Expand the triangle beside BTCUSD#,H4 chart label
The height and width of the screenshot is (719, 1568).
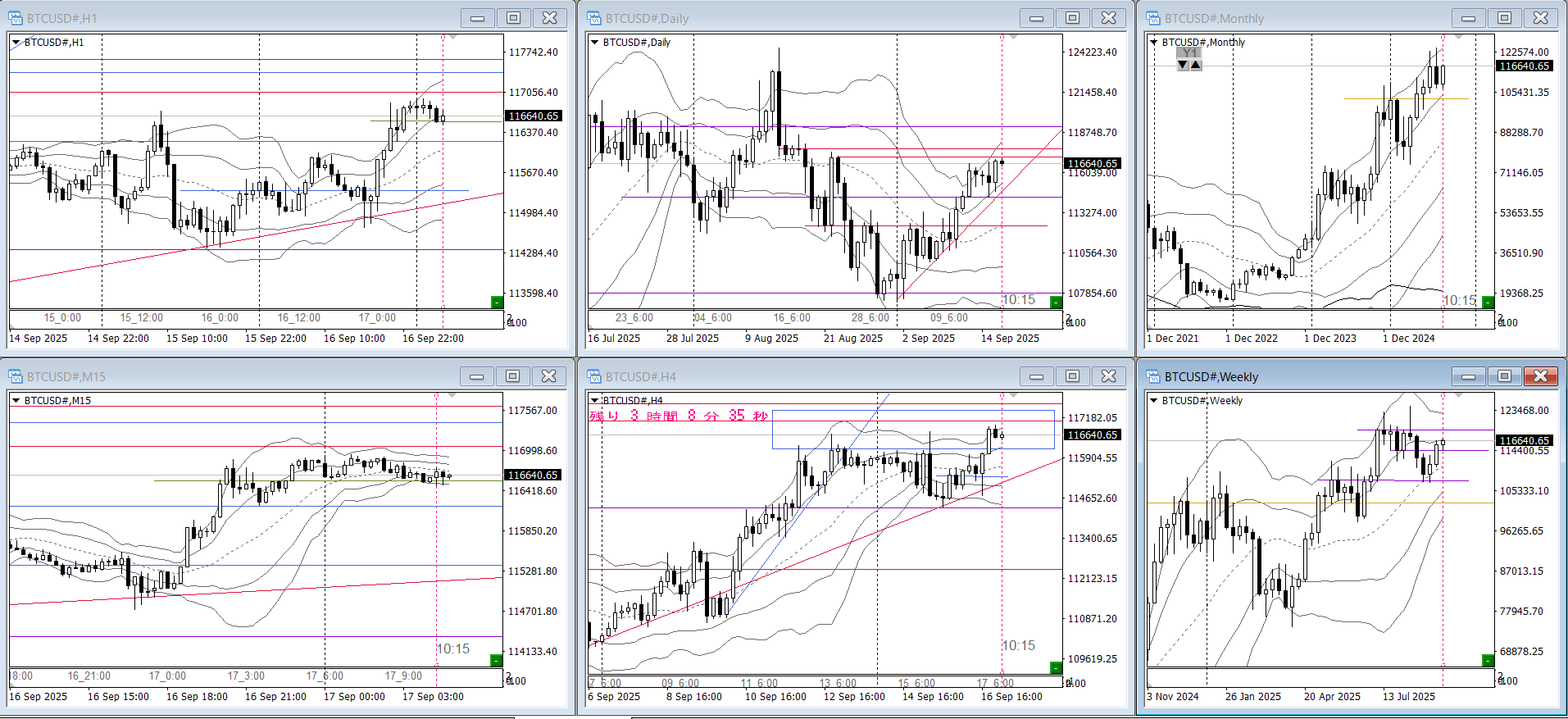(x=595, y=401)
